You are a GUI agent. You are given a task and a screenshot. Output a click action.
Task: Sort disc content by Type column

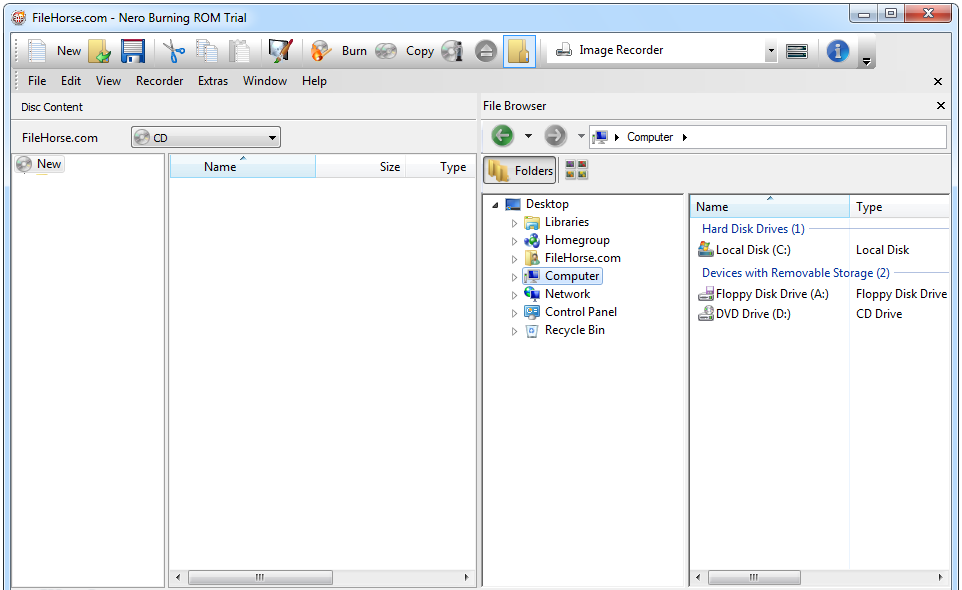pyautogui.click(x=441, y=166)
